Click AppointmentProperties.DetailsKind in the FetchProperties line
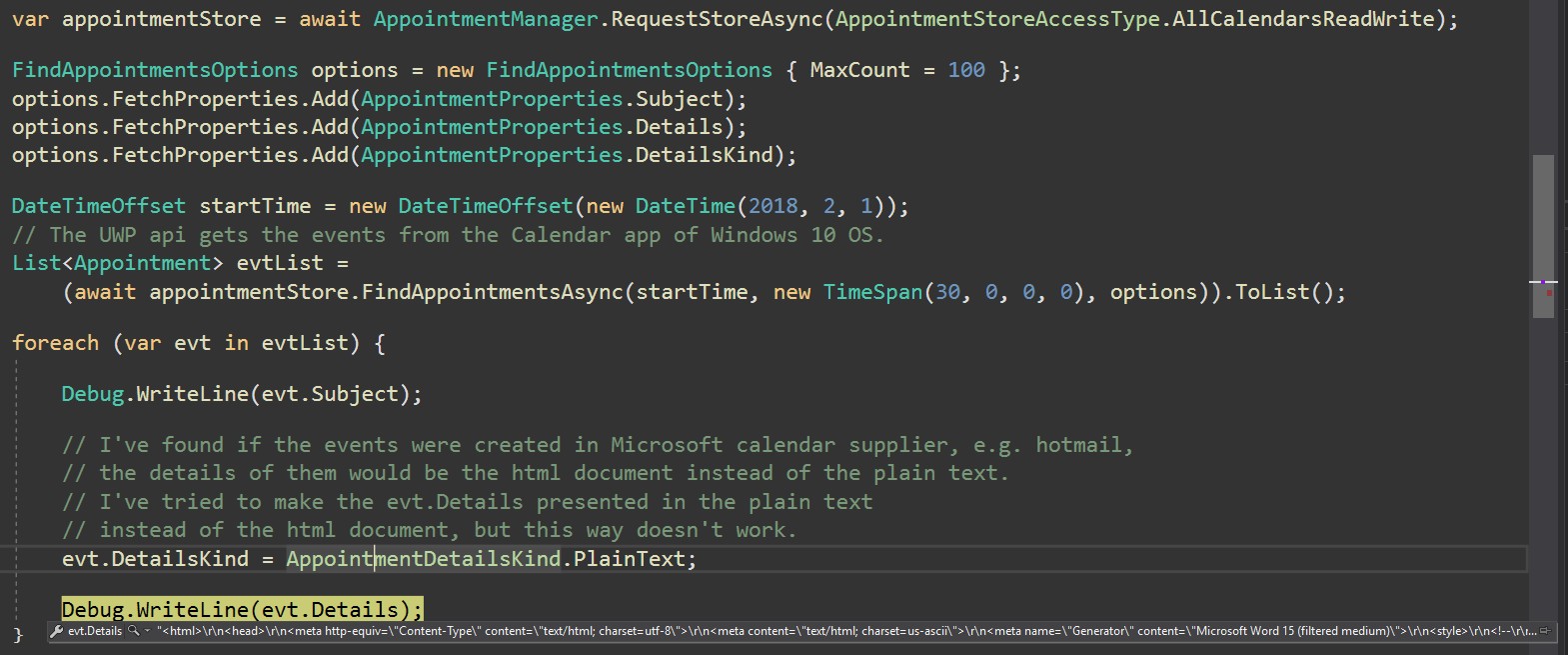This screenshot has height=655, width=1568. point(567,155)
